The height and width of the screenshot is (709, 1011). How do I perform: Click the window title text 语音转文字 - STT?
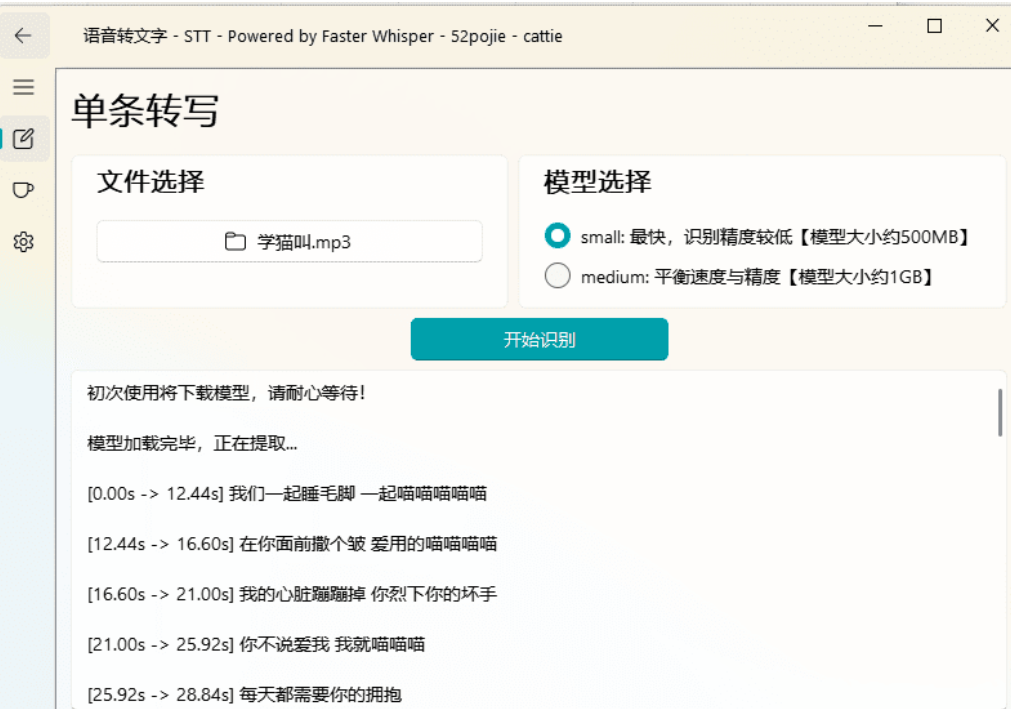(147, 36)
